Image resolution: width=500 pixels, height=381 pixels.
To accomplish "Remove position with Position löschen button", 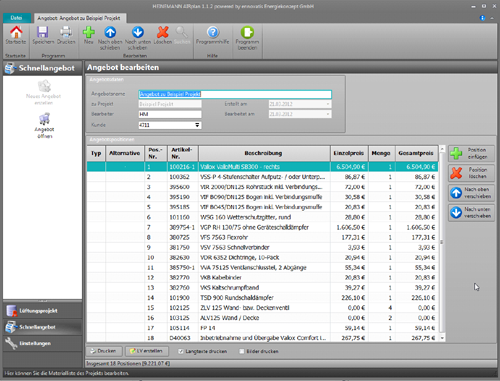I will [x=471, y=173].
